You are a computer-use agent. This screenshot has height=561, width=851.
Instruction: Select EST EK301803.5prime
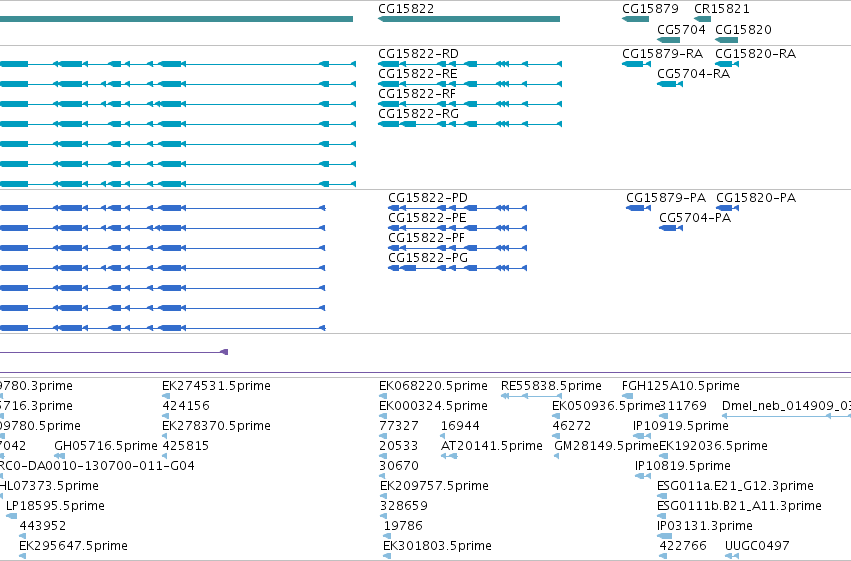tap(437, 546)
